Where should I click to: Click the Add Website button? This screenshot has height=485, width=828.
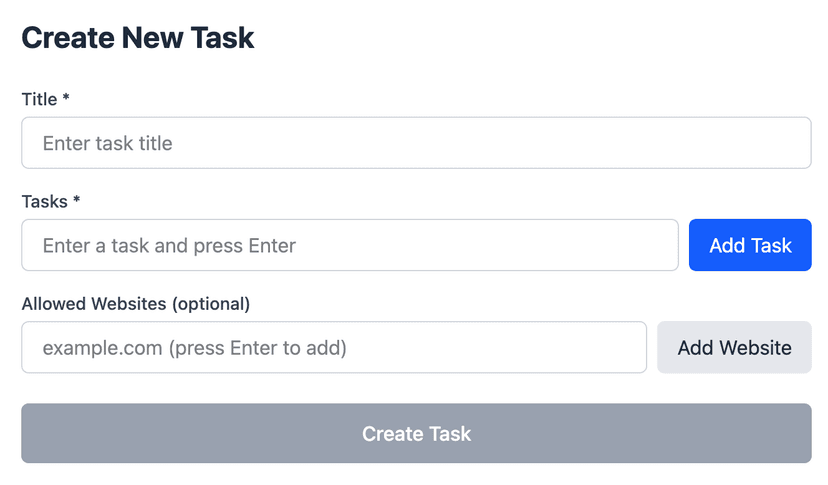click(734, 347)
